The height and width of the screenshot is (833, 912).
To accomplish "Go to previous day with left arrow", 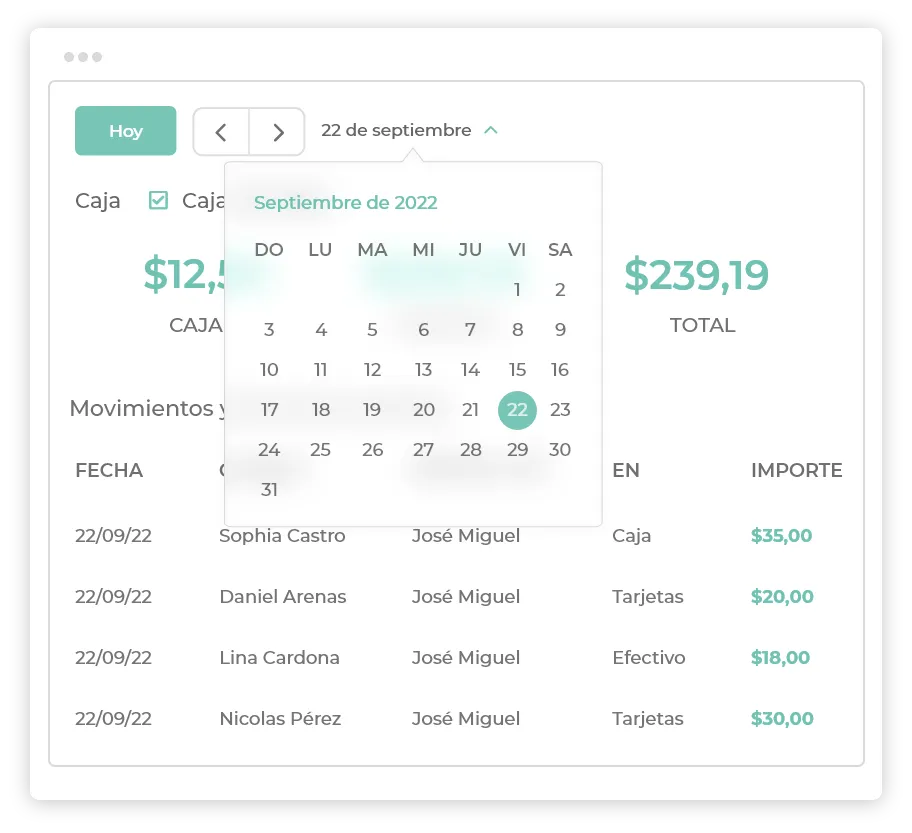I will click(221, 132).
